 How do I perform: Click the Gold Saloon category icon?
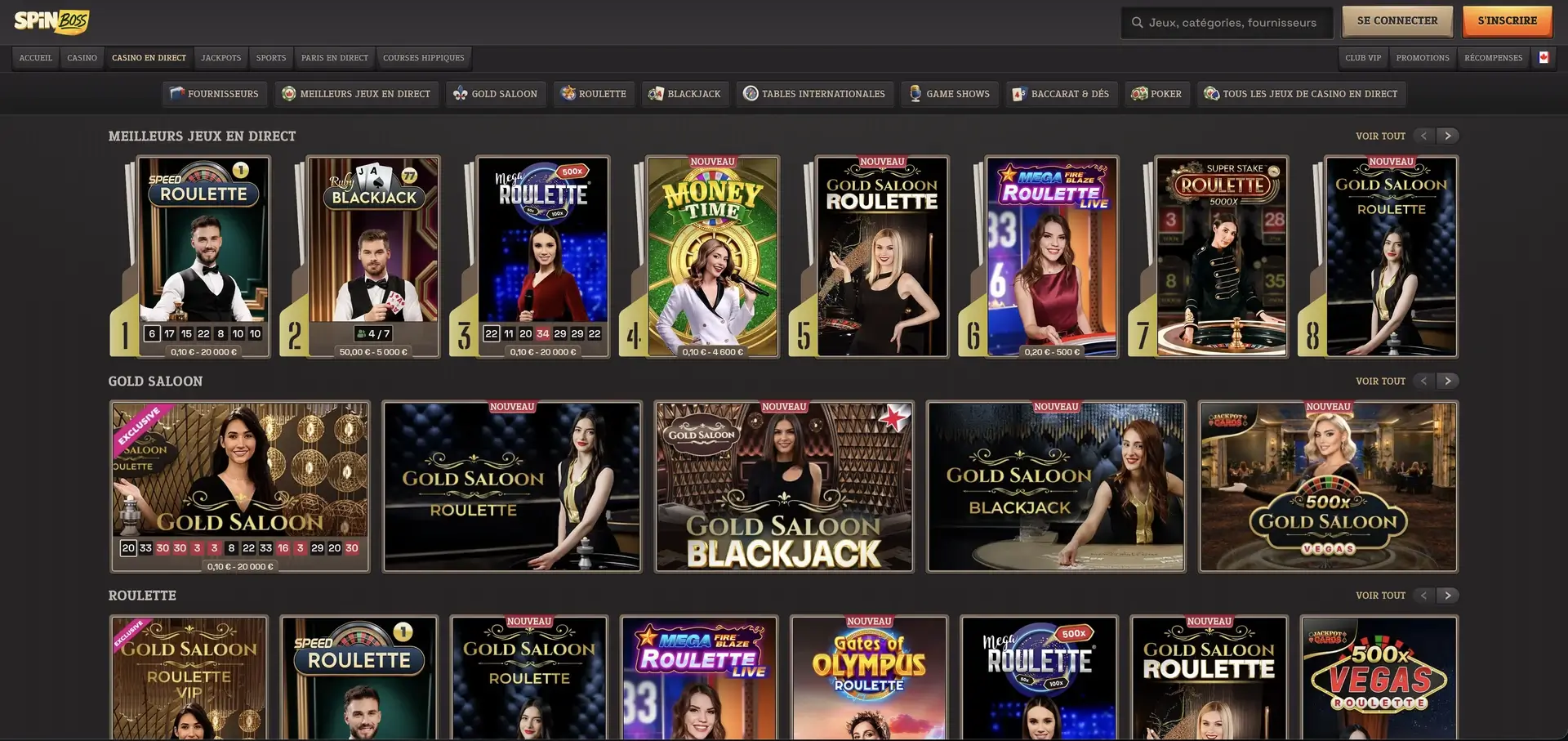(461, 94)
